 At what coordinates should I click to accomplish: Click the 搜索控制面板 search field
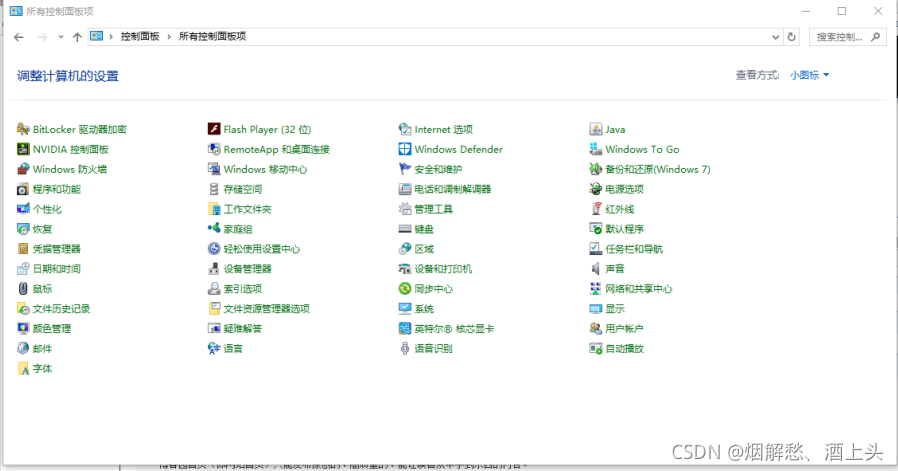848,37
